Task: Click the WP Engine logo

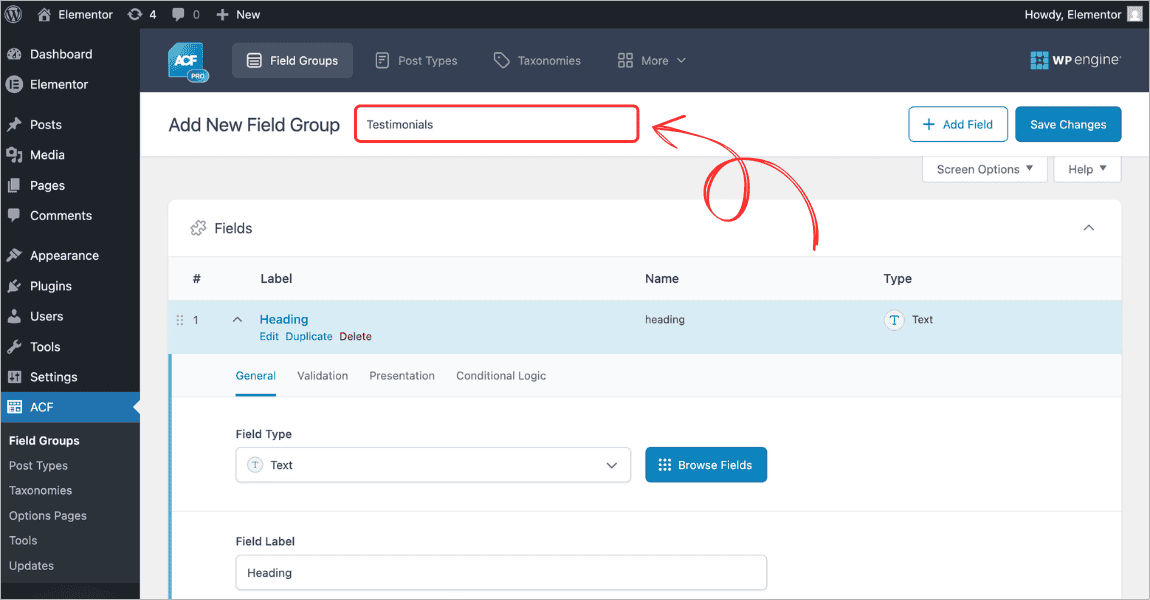Action: (1075, 60)
